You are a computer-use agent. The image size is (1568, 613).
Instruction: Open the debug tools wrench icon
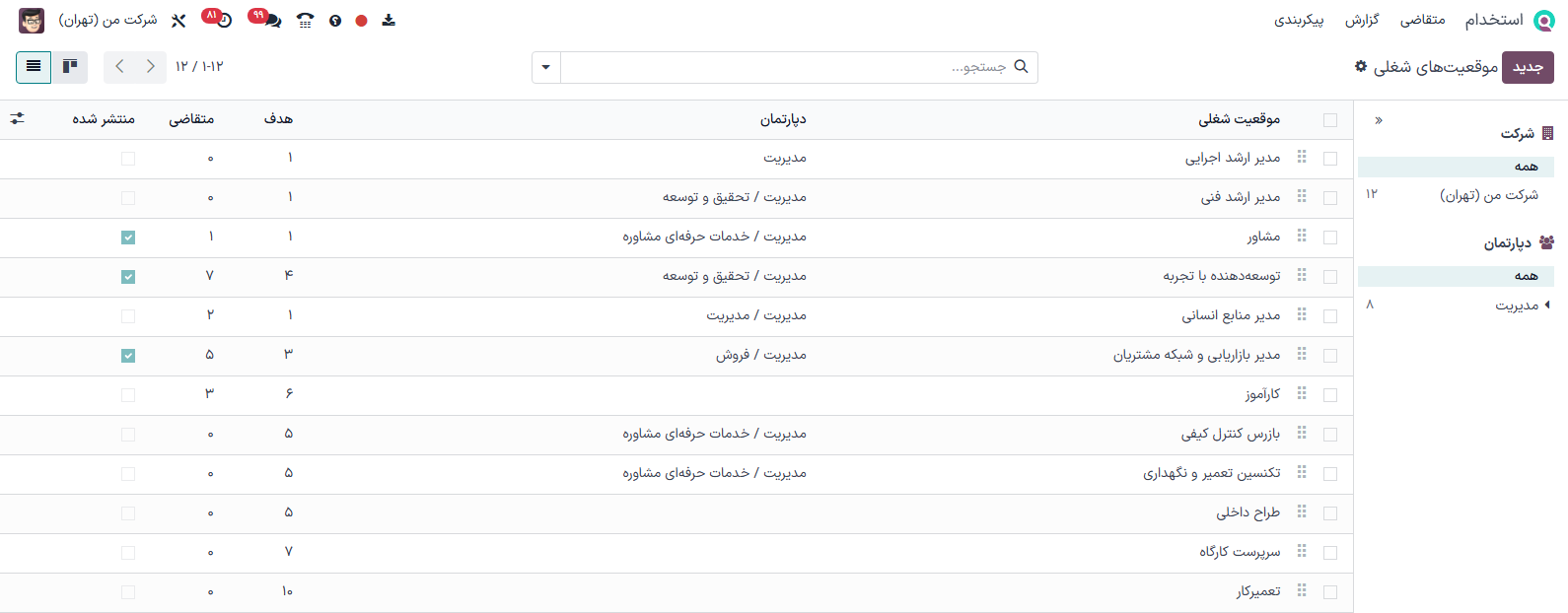point(178,21)
